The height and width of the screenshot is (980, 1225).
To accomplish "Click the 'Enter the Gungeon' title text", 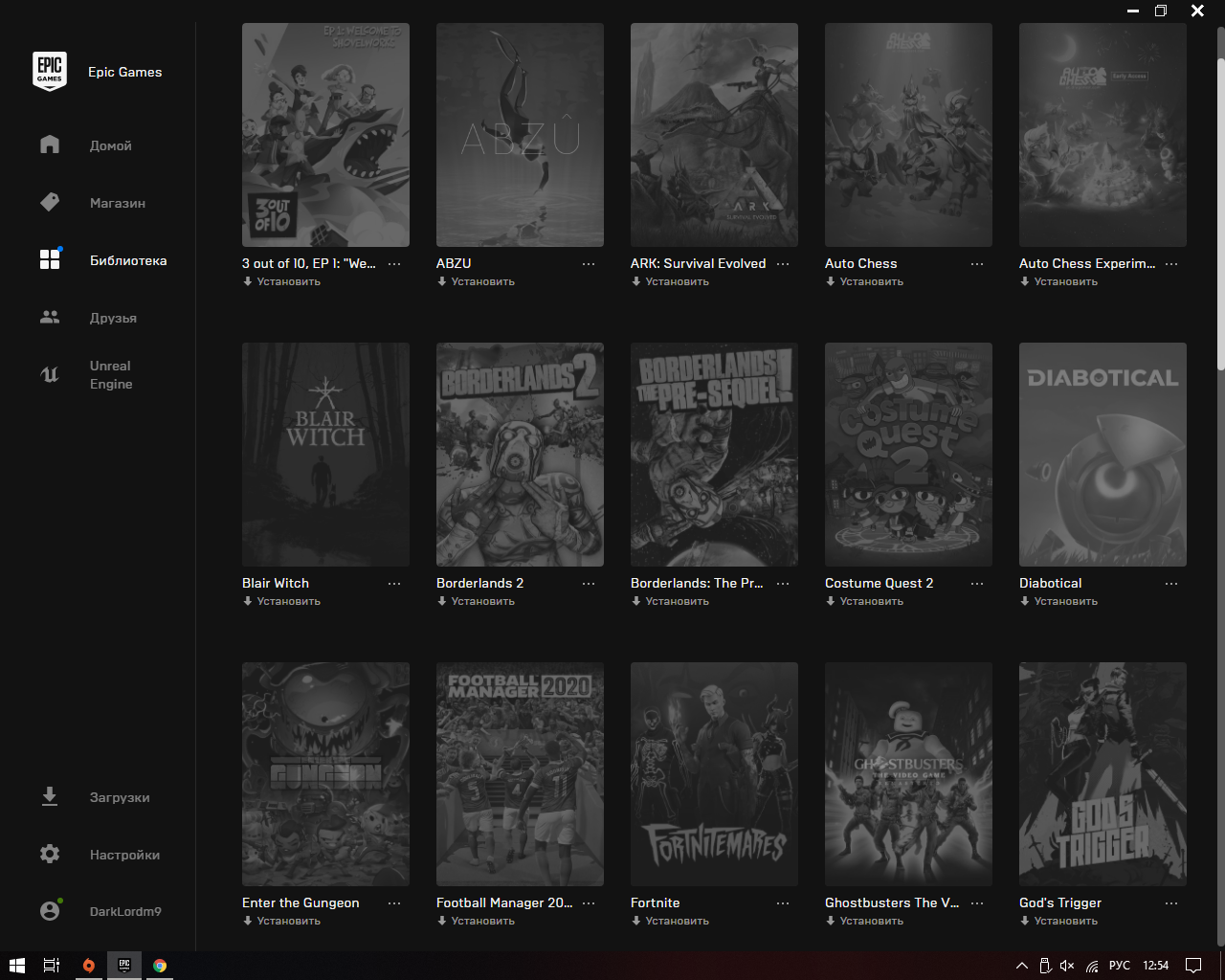I will pyautogui.click(x=301, y=902).
